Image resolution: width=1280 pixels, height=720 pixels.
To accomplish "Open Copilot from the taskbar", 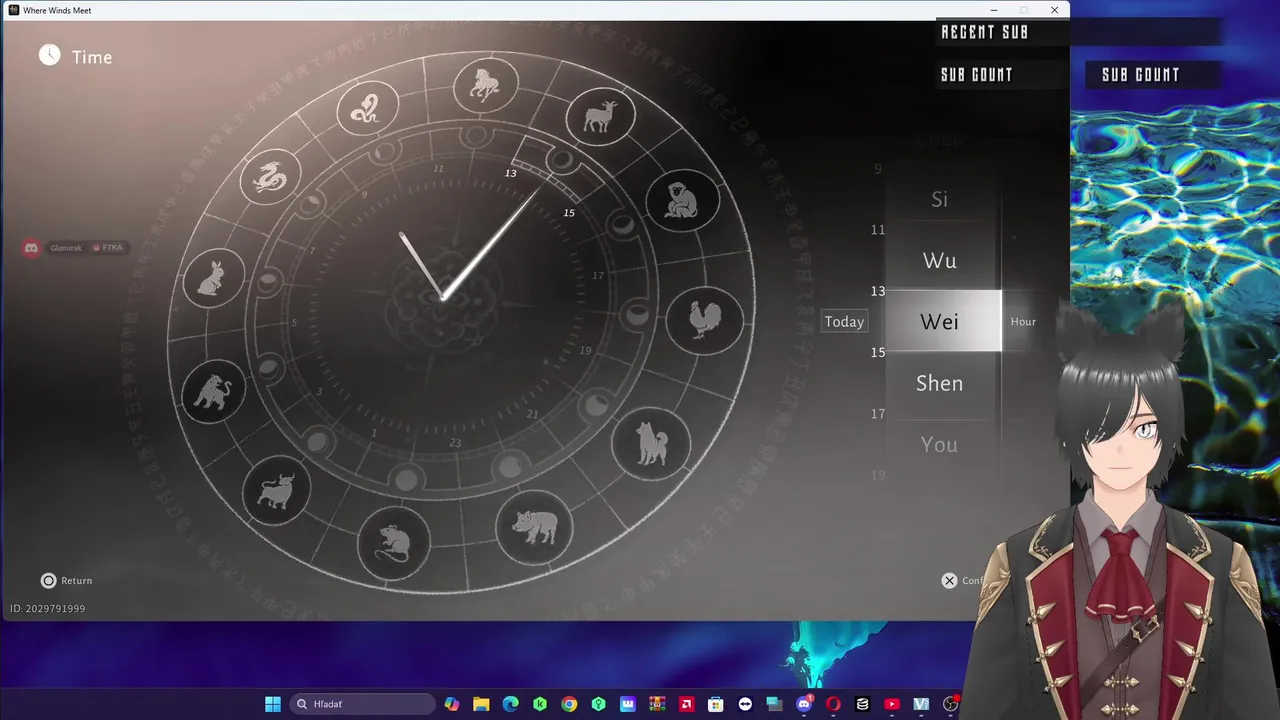I will 452,704.
